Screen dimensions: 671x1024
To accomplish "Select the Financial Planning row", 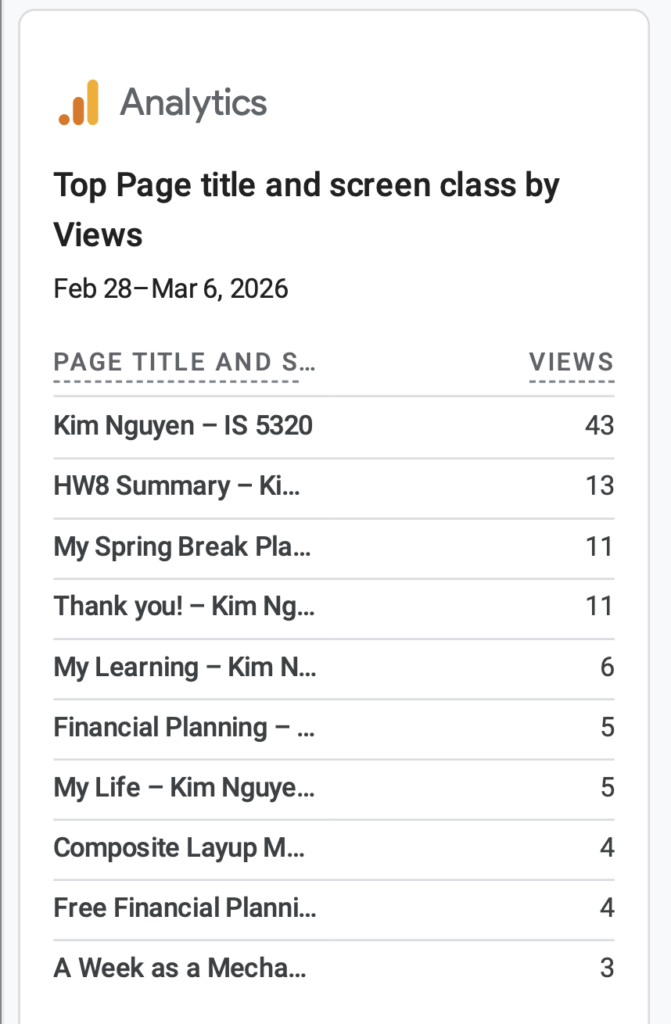I will pos(184,727).
